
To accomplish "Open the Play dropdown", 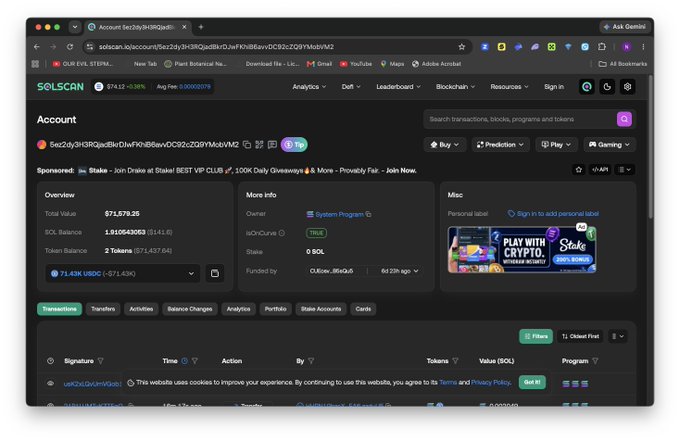I will point(556,144).
